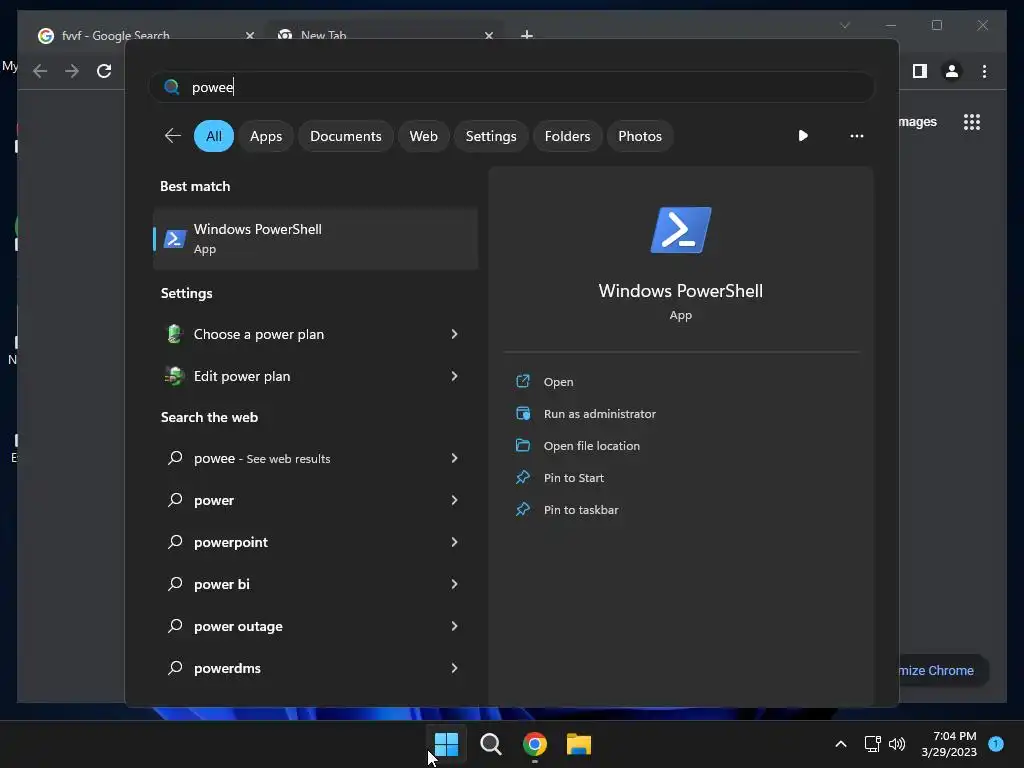Switch to the New Tab tab in Chrome
The width and height of the screenshot is (1024, 768).
pyautogui.click(x=323, y=35)
